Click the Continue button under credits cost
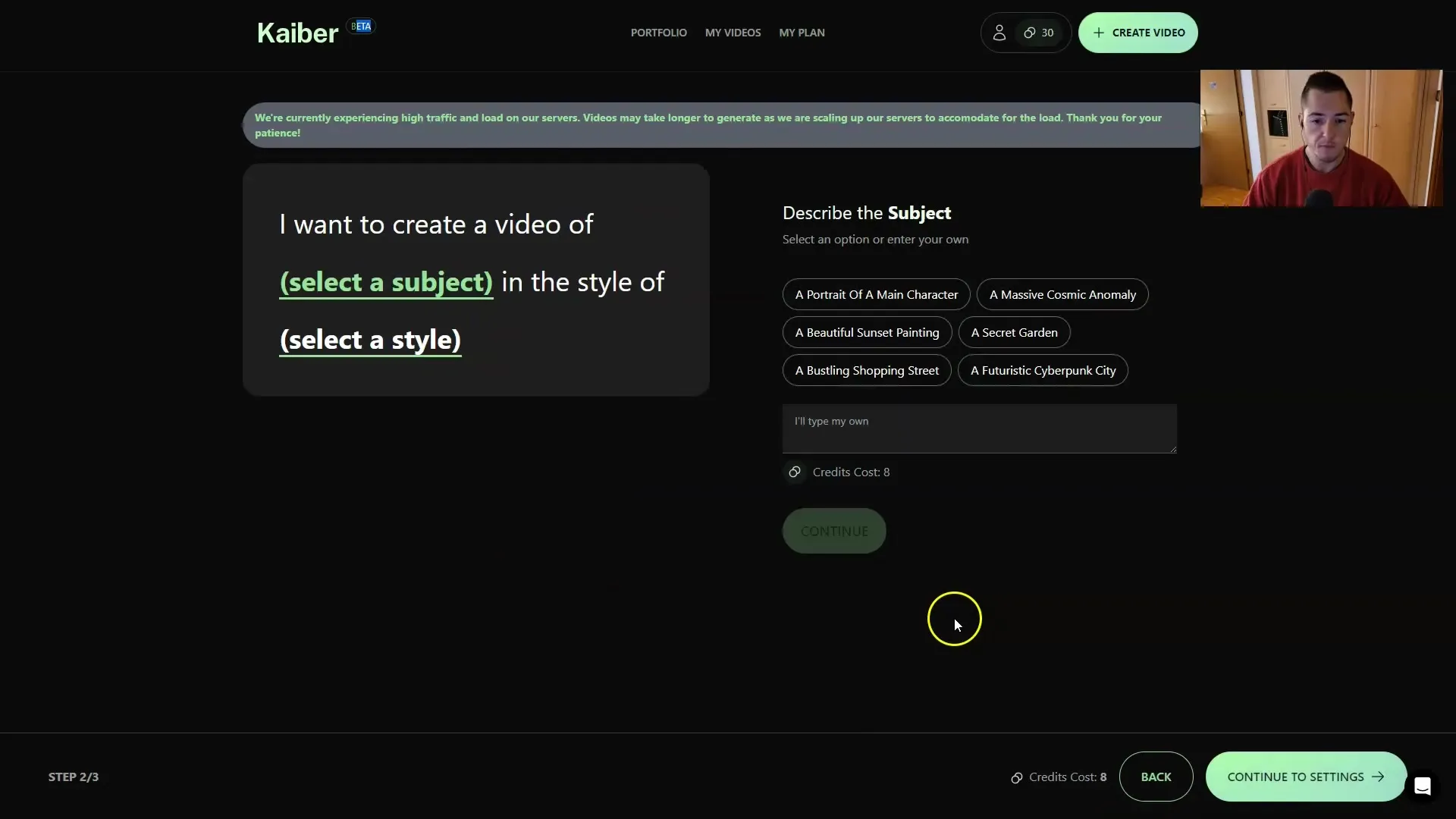 point(834,531)
